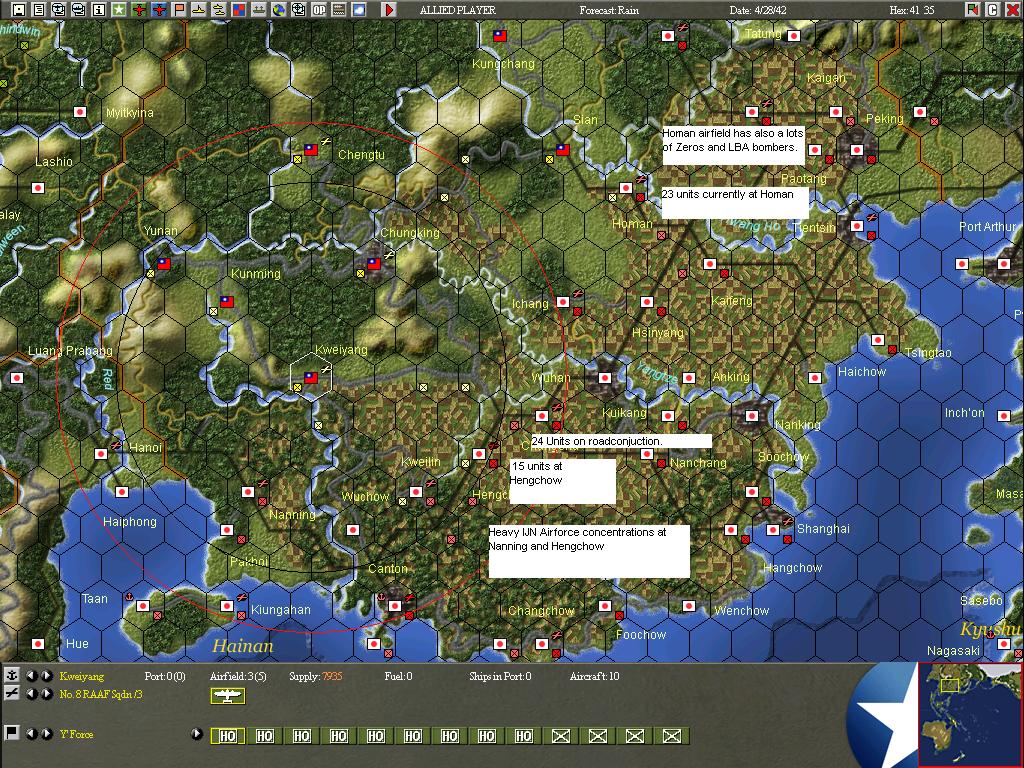This screenshot has width=1024, height=768.
Task: Open the Y Force unit link
Action: (x=76, y=734)
